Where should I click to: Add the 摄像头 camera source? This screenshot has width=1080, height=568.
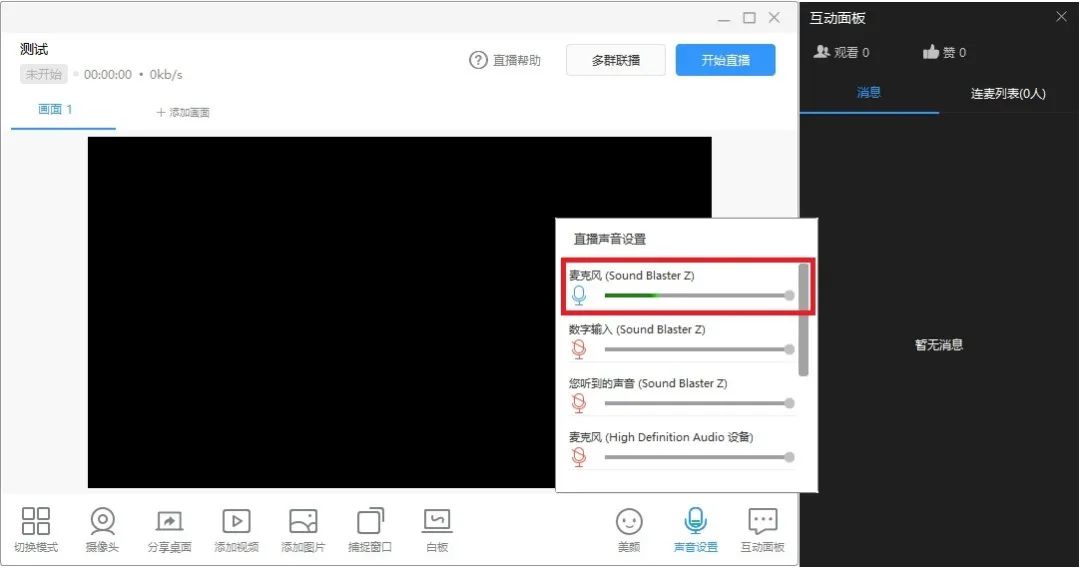tap(103, 529)
